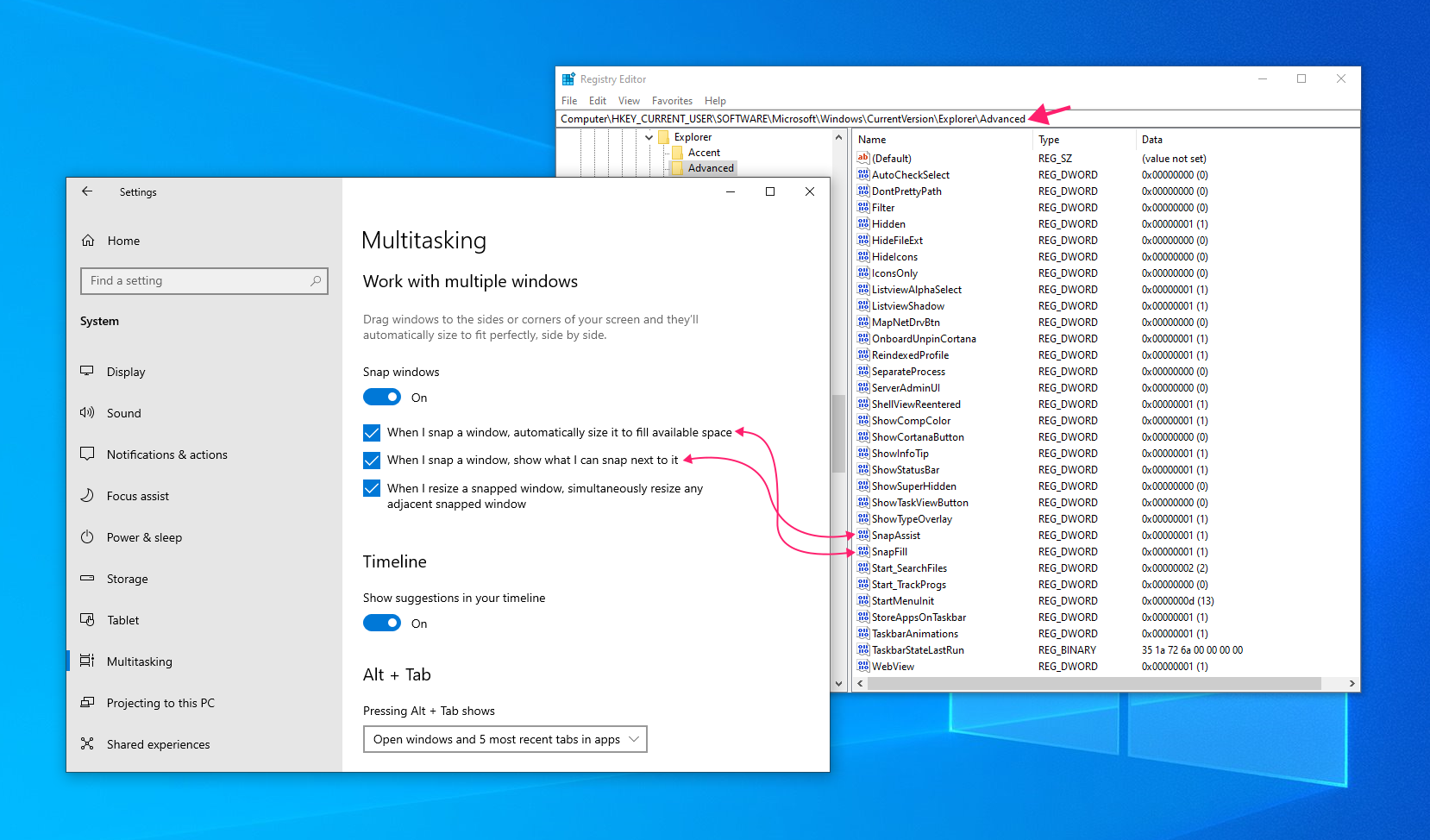This screenshot has height=840, width=1430.
Task: Click the Tablet icon in sidebar
Action: 87,619
